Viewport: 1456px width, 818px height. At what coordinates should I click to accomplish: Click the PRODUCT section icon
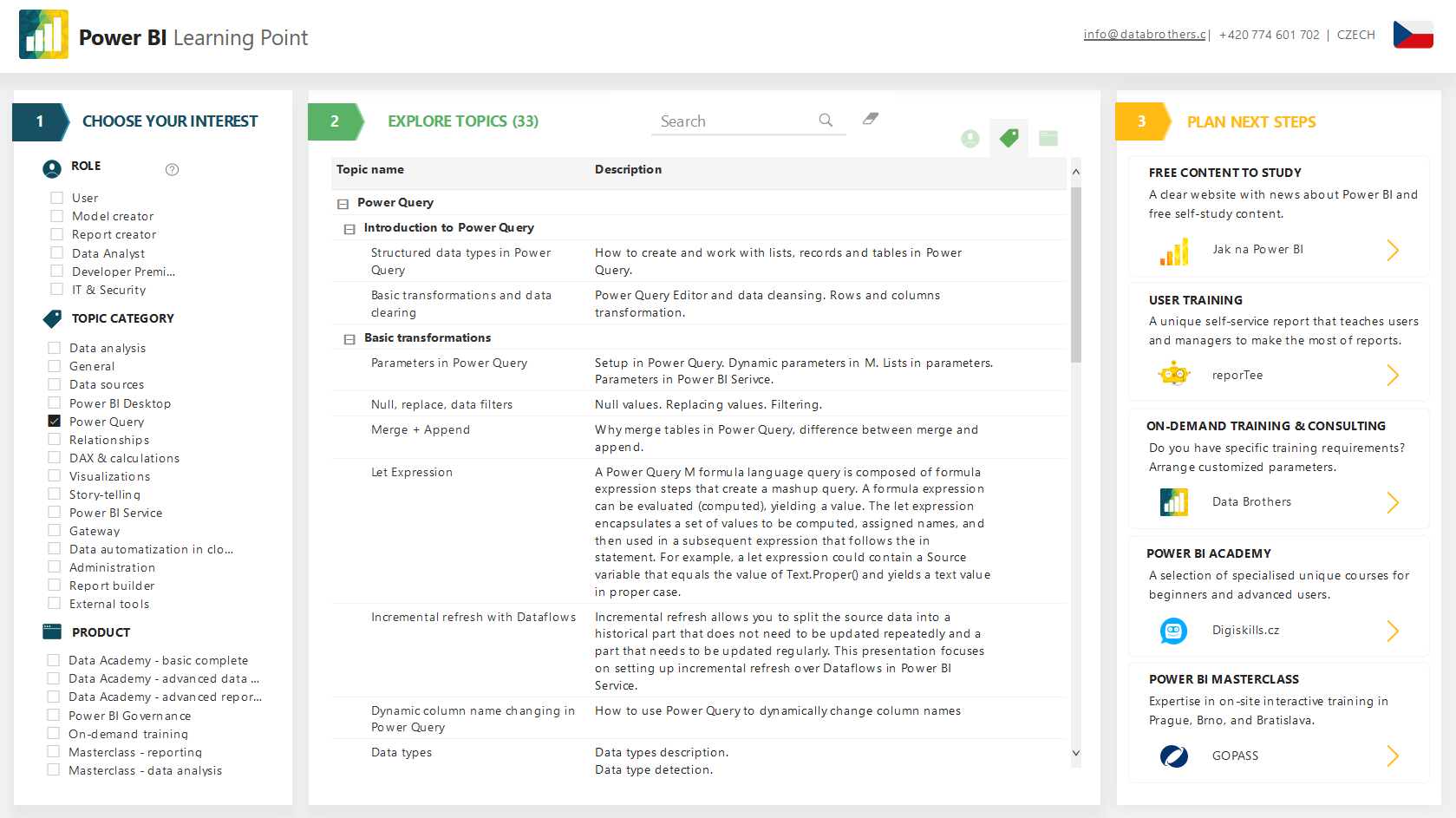(x=52, y=631)
